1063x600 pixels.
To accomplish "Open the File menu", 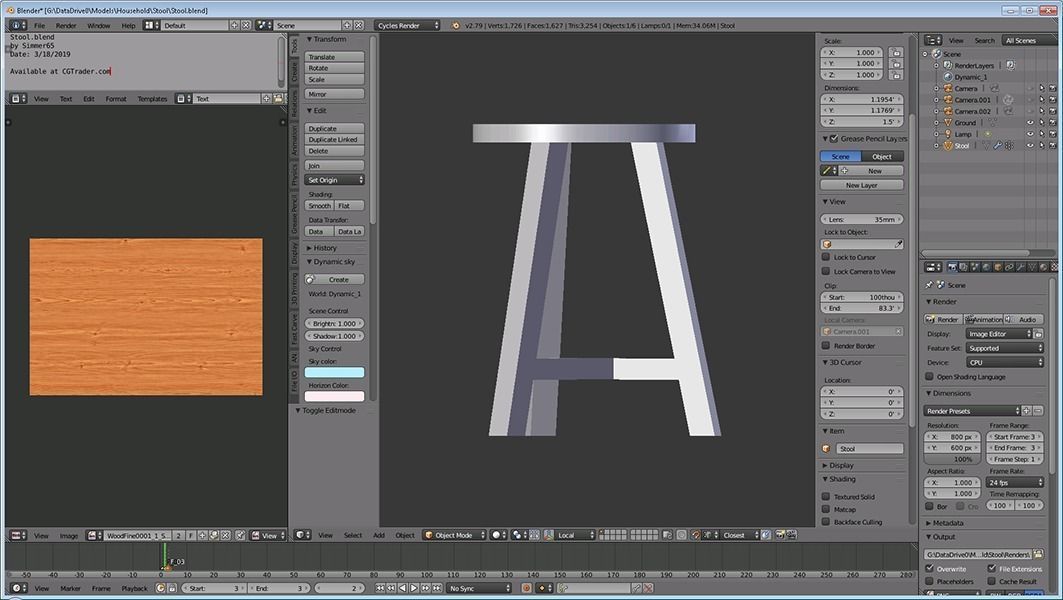I will 39,26.
